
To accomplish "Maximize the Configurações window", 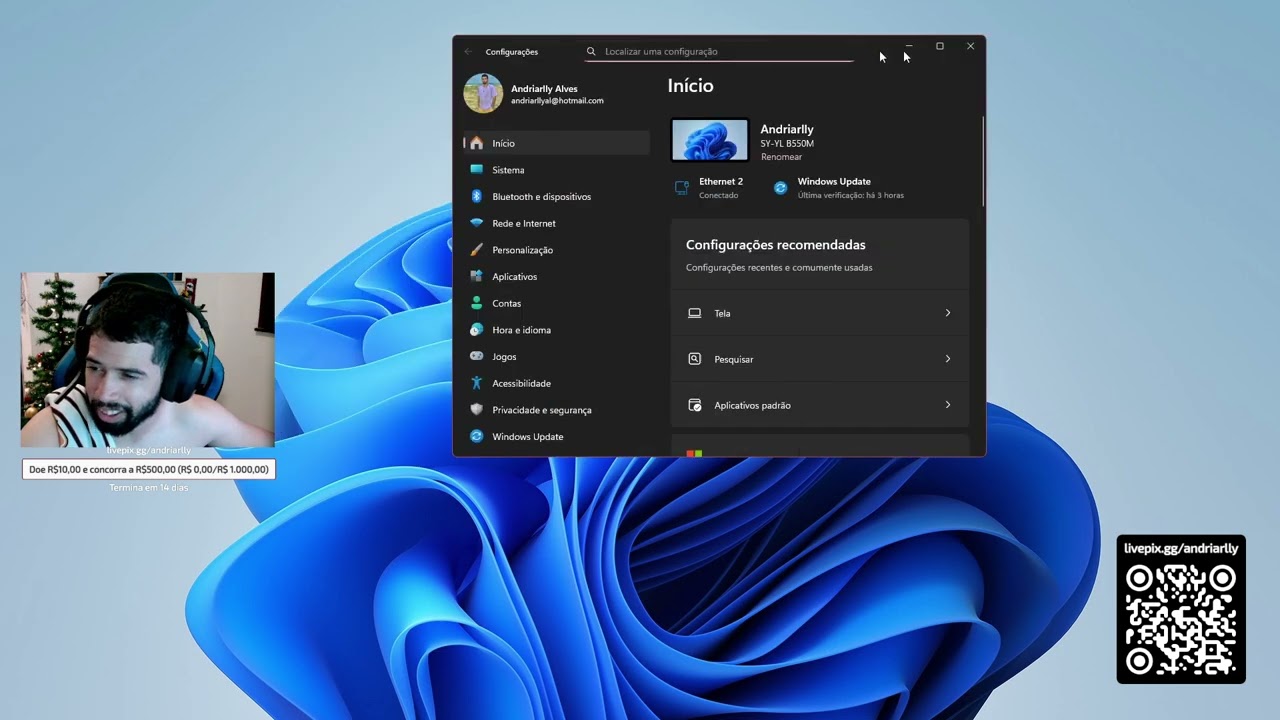I will pos(940,46).
